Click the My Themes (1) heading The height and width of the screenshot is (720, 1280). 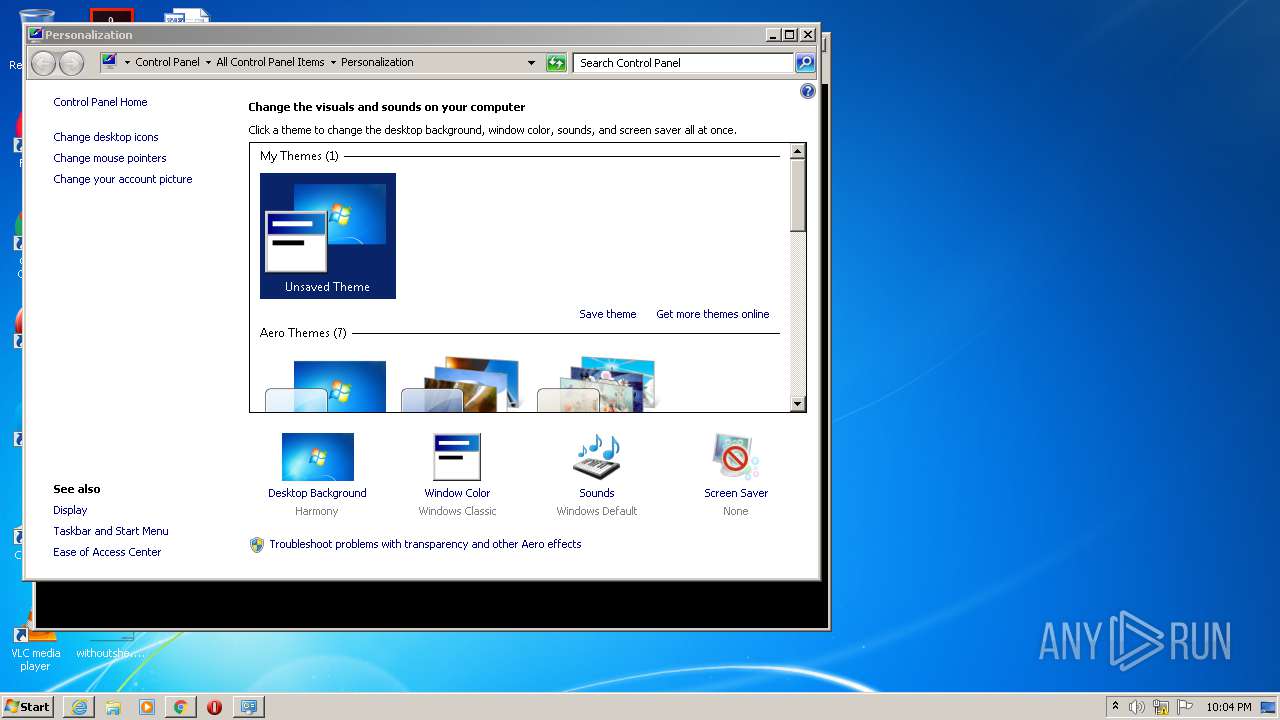[x=299, y=156]
